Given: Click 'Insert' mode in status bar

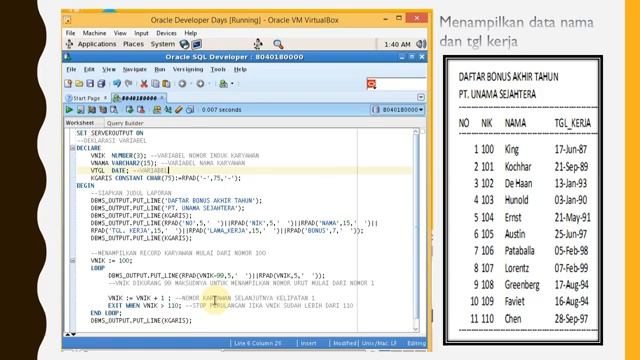Looking at the screenshot, I should [x=309, y=343].
